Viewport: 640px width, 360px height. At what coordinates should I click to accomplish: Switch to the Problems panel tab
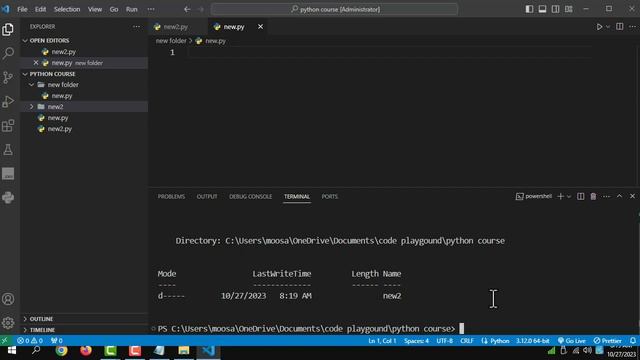pos(171,196)
